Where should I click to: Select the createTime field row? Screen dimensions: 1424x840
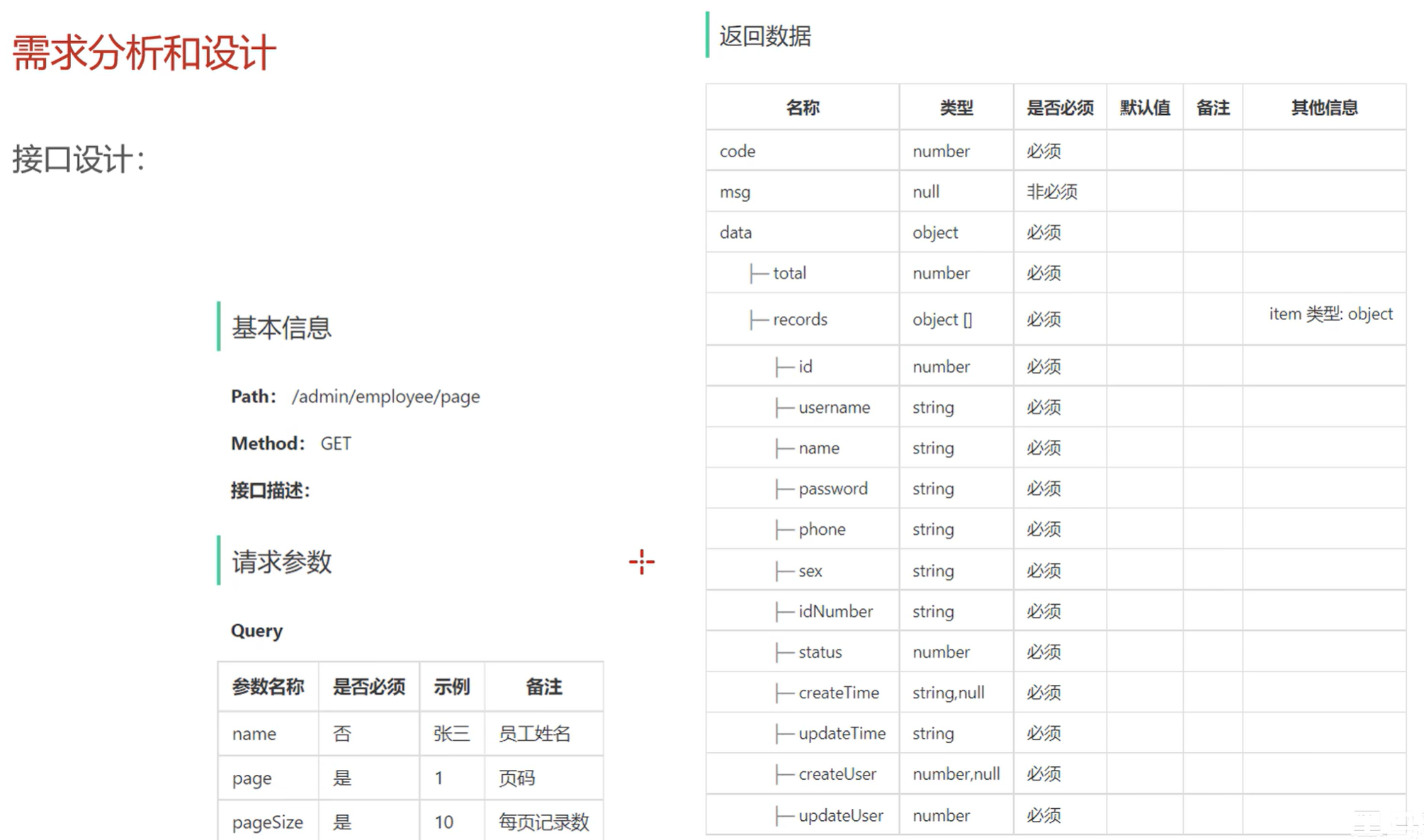[x=838, y=693]
